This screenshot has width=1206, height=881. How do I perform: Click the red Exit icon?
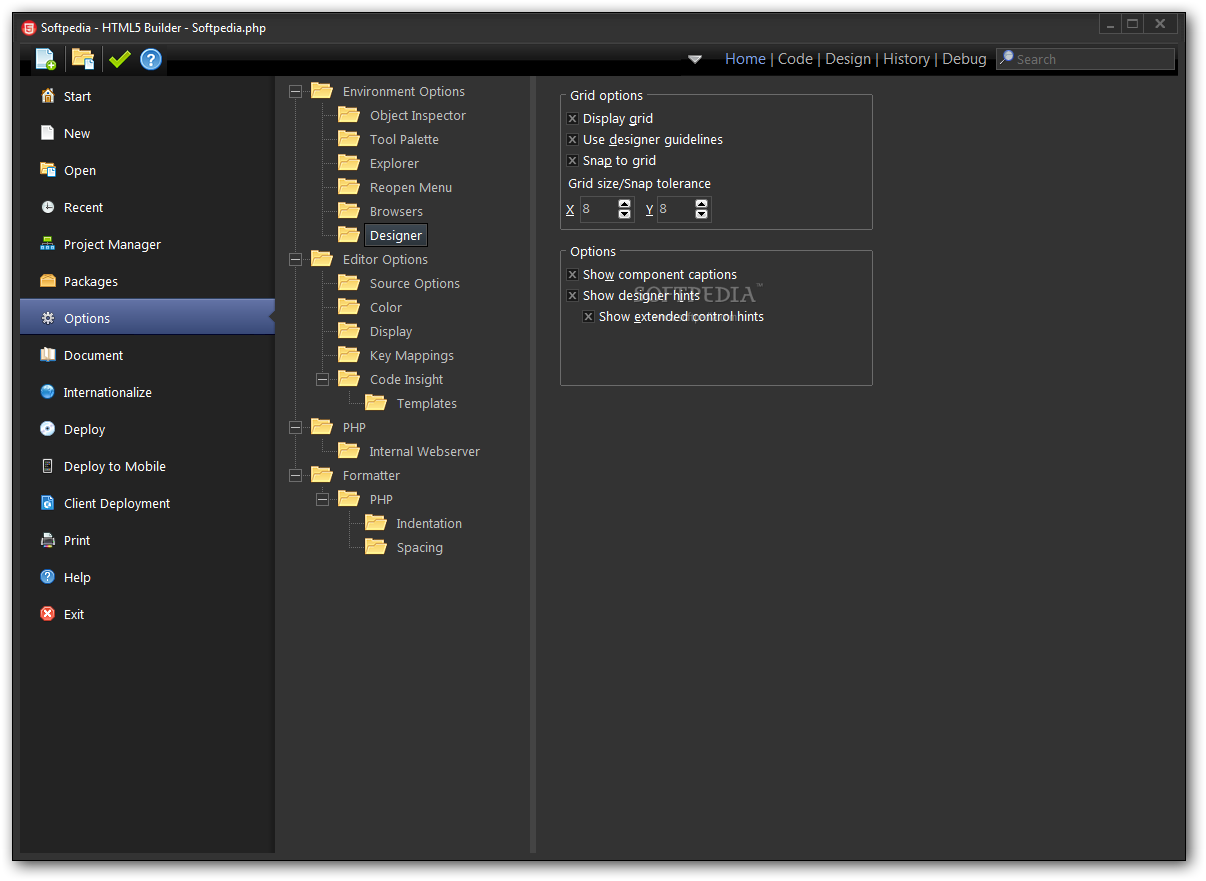click(47, 614)
